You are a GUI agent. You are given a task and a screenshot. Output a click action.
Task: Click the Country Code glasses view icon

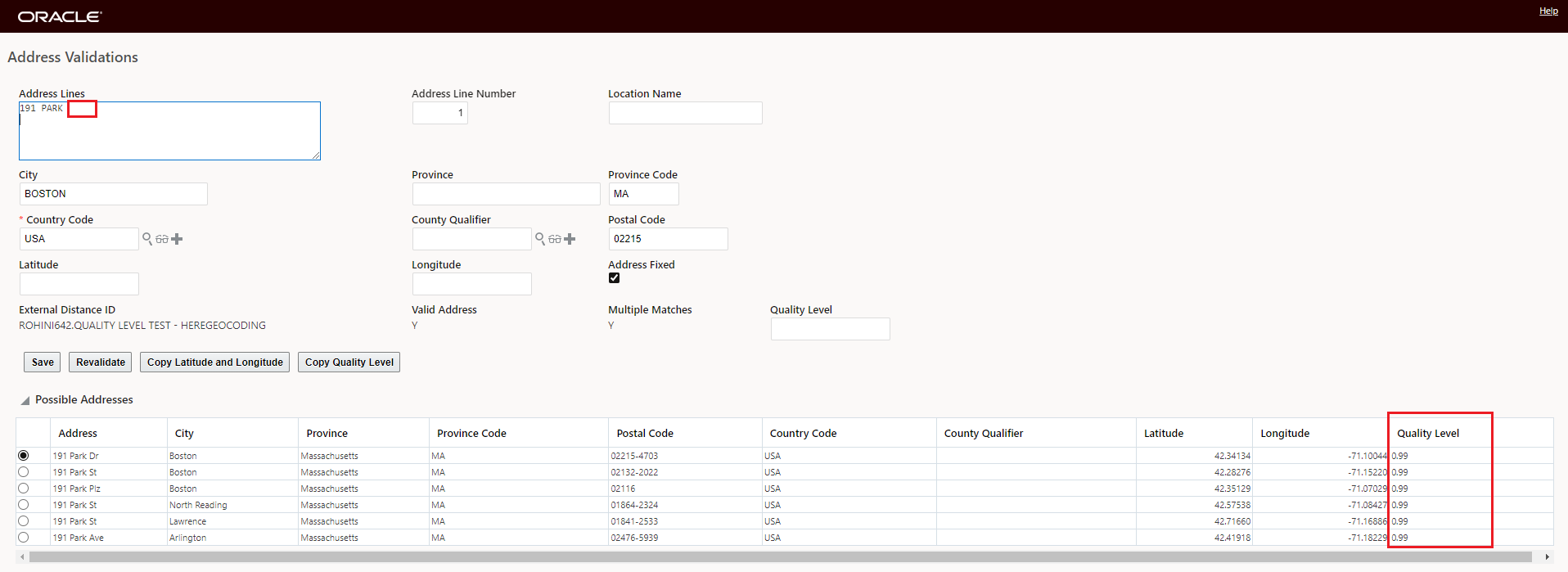(162, 239)
